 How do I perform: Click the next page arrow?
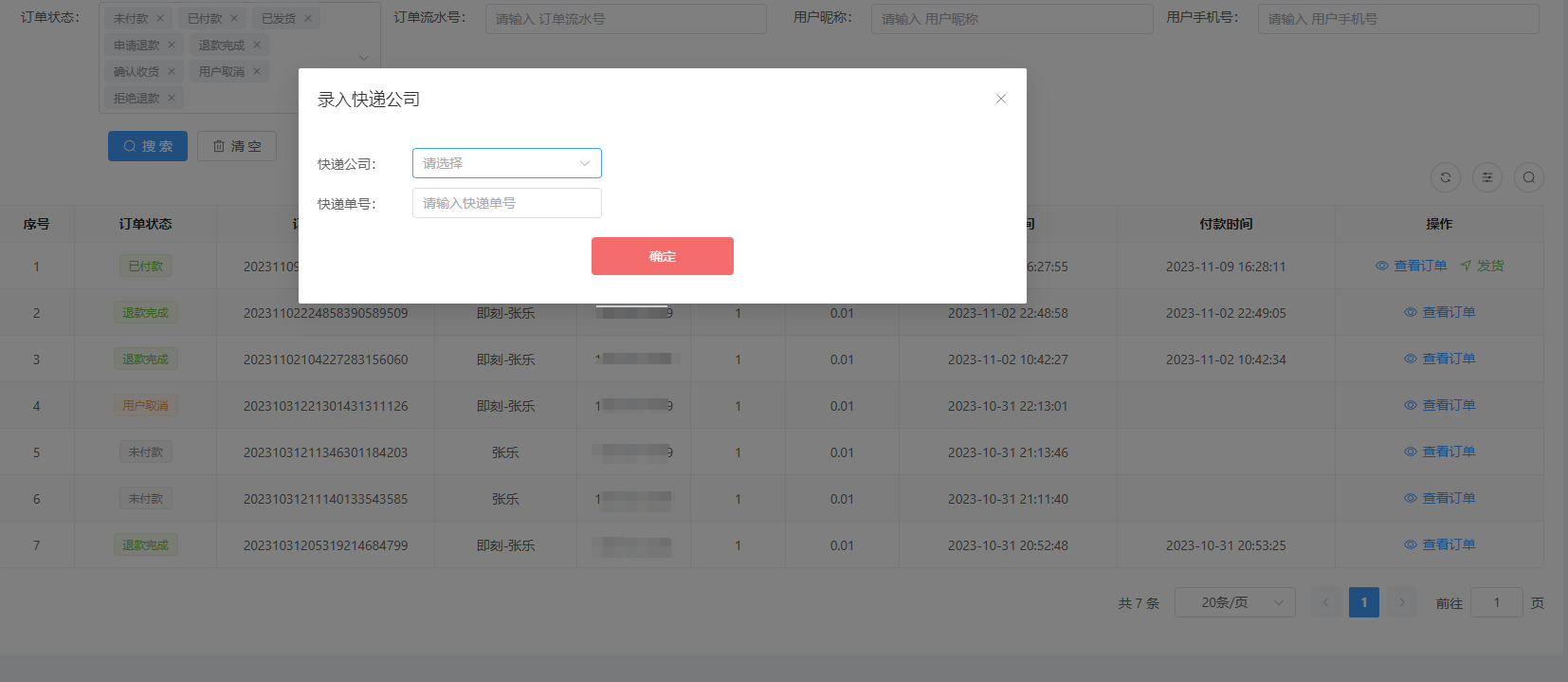1401,602
